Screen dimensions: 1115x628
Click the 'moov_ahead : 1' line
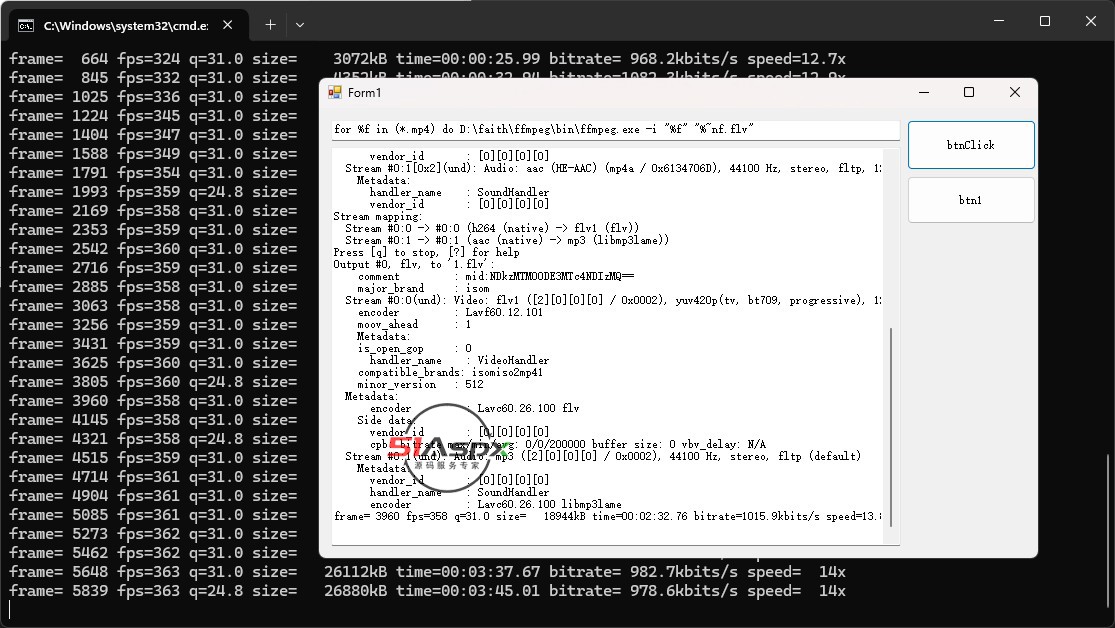(415, 324)
